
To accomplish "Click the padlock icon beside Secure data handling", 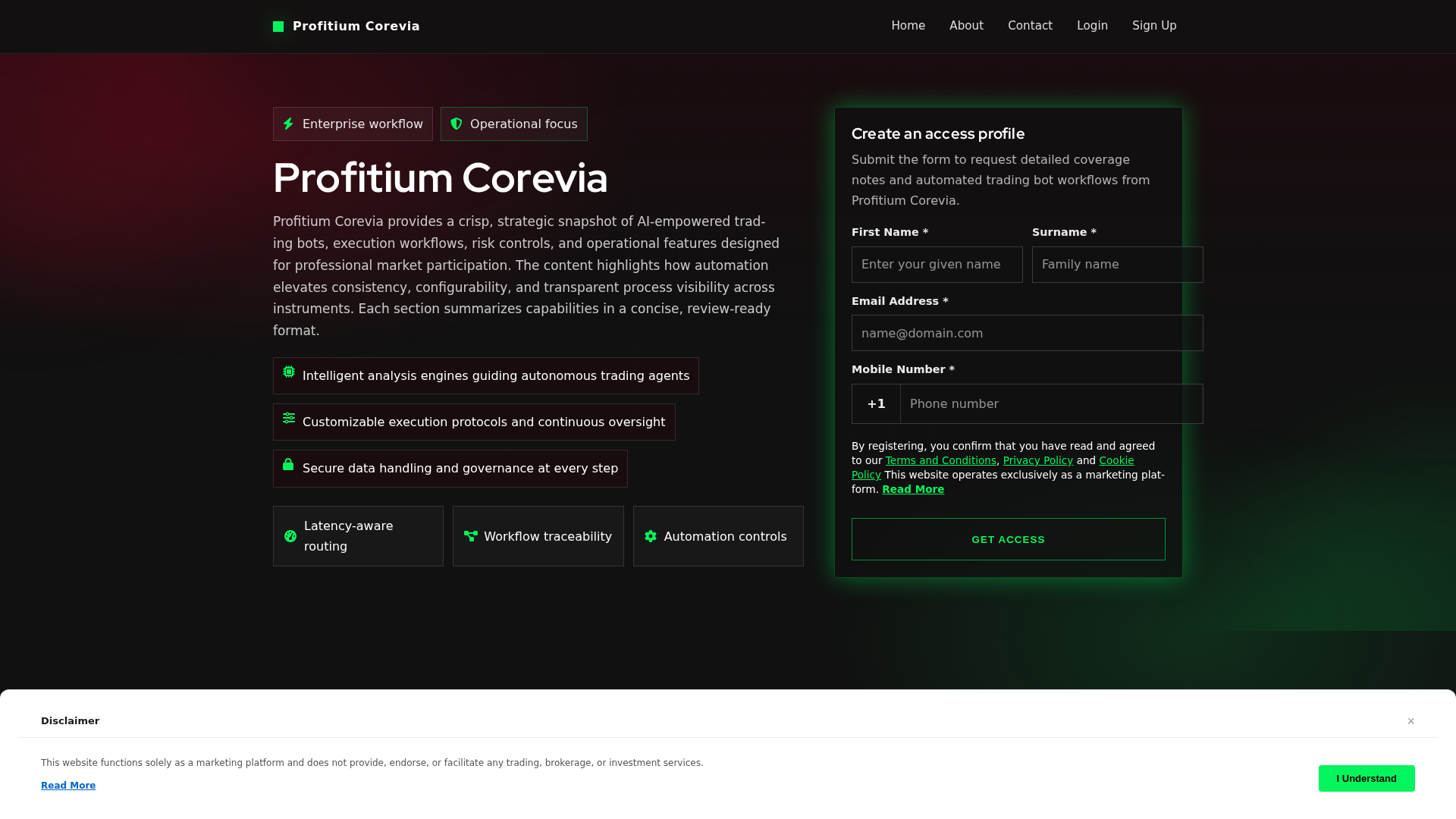I will coord(288,464).
